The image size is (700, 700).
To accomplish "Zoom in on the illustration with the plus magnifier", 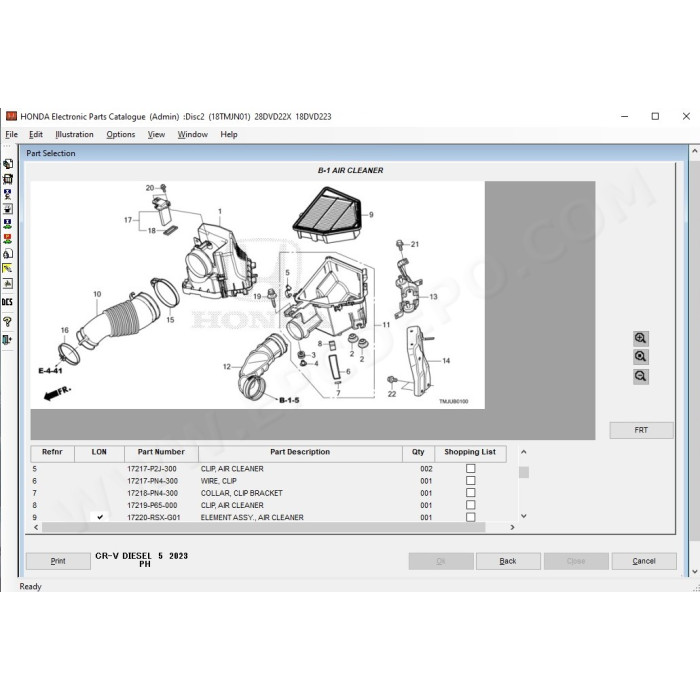I will (641, 338).
